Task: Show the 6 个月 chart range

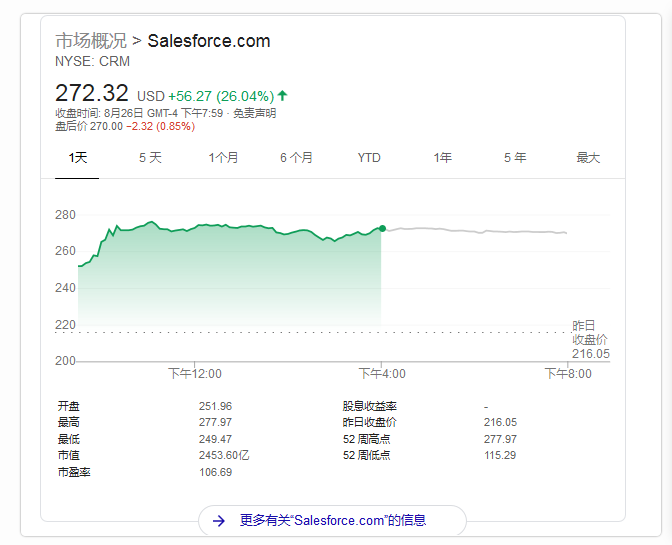Action: 296,158
